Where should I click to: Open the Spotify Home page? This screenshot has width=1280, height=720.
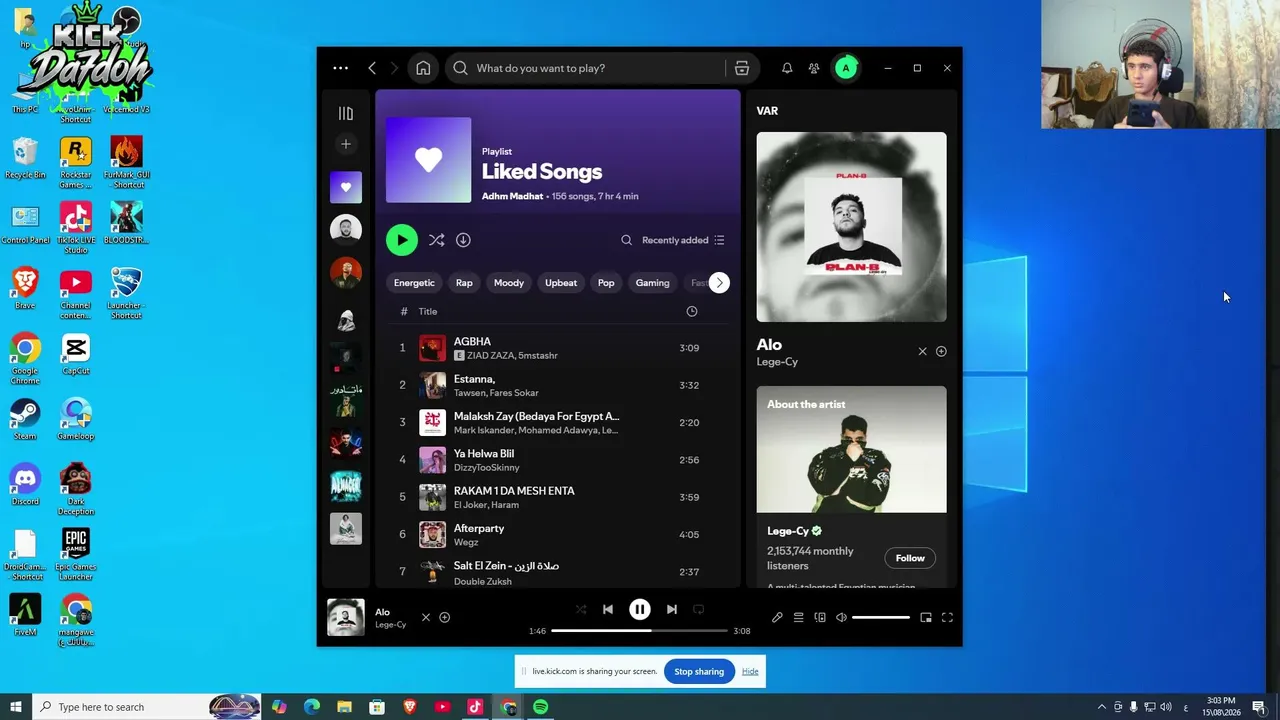(423, 68)
